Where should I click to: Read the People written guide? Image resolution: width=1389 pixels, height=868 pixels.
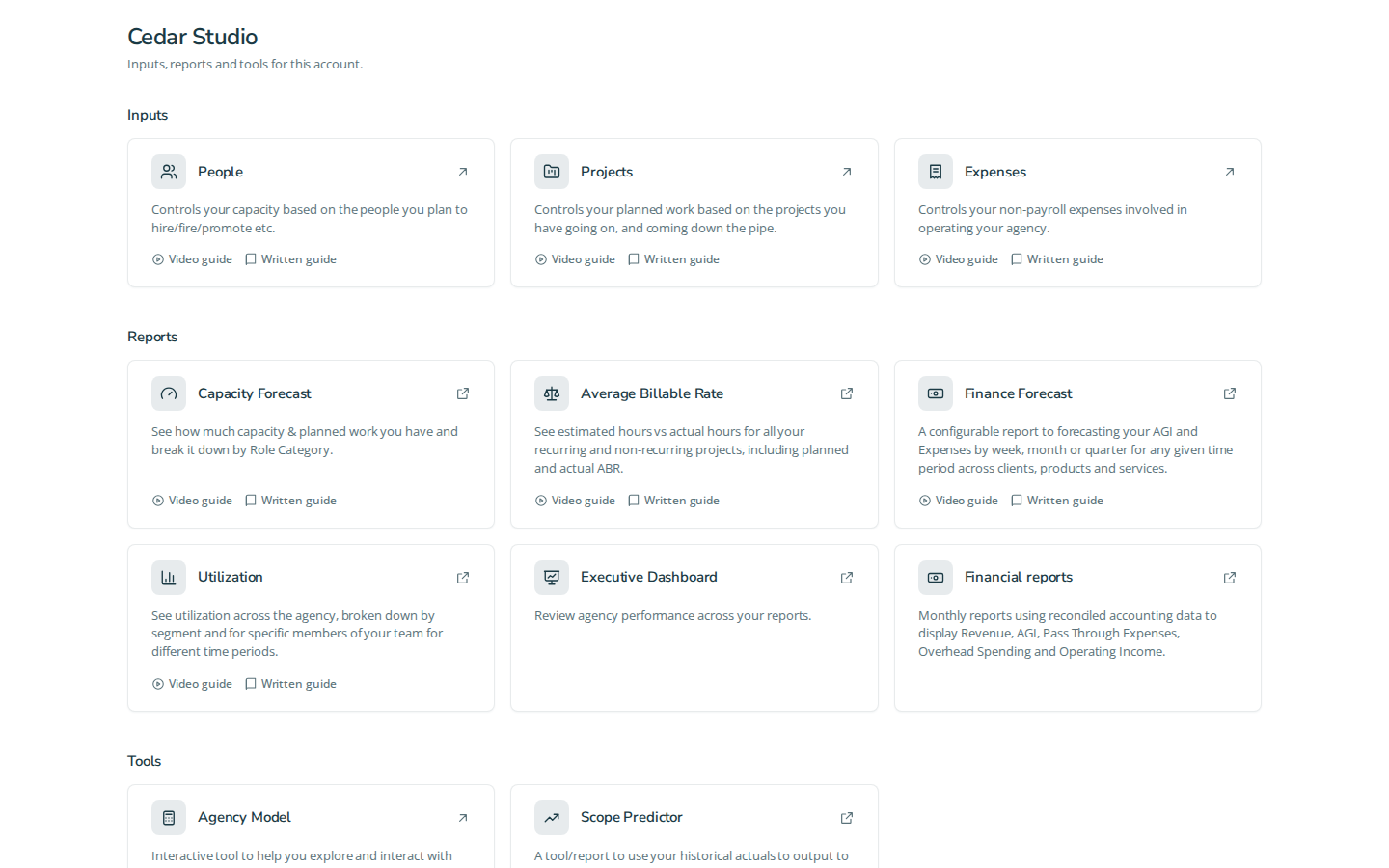tap(290, 259)
